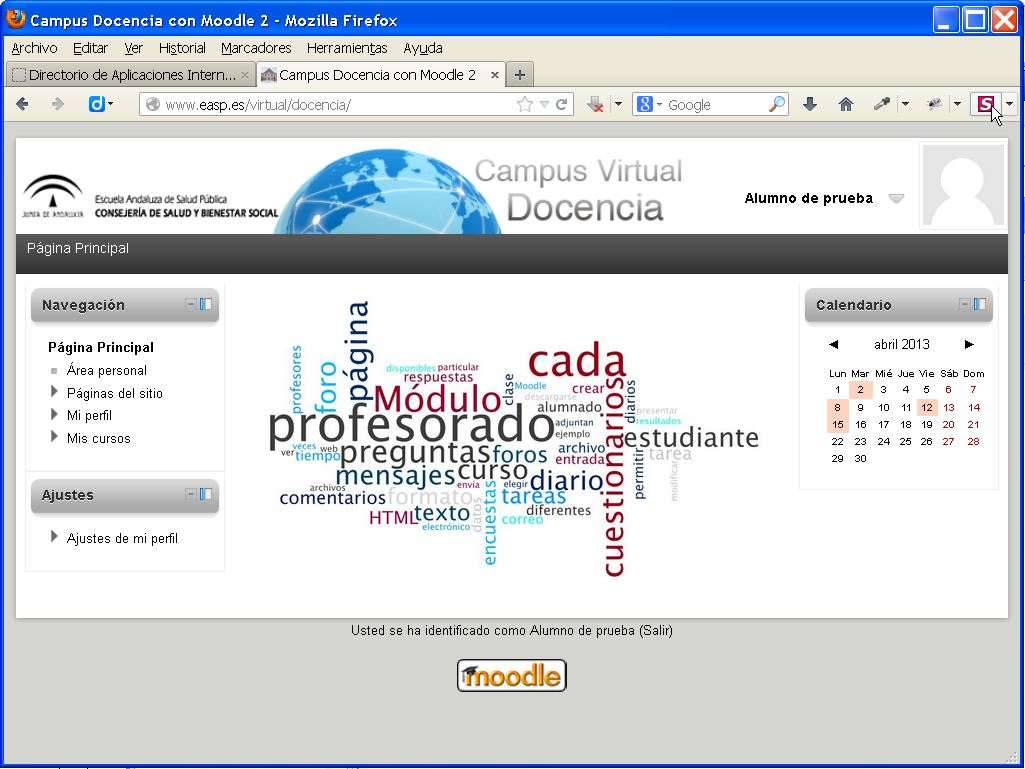
Task: Expand Ajustes de mi perfil
Action: tap(55, 537)
